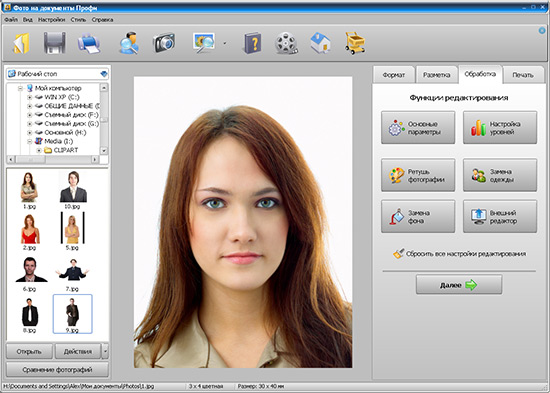Click the Далее button
Screen dimensions: 550x393
pos(459,285)
